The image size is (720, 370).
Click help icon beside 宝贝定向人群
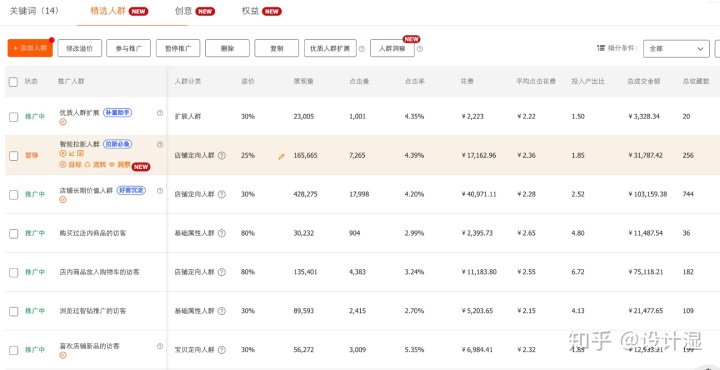point(222,350)
